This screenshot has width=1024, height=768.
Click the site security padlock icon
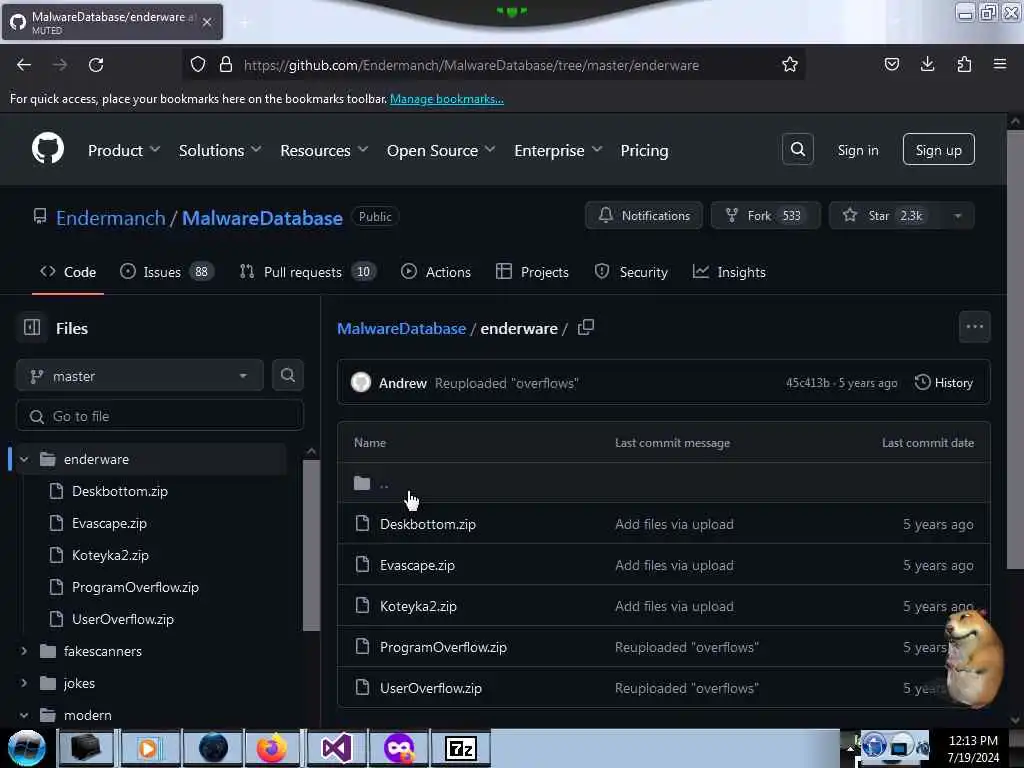[226, 65]
